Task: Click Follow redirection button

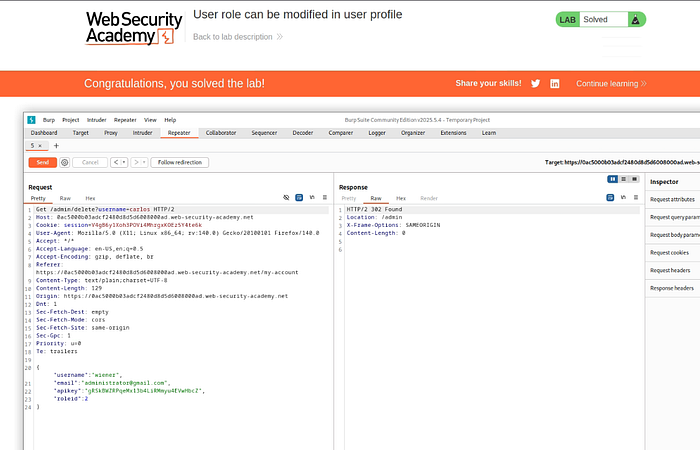Action: point(179,162)
